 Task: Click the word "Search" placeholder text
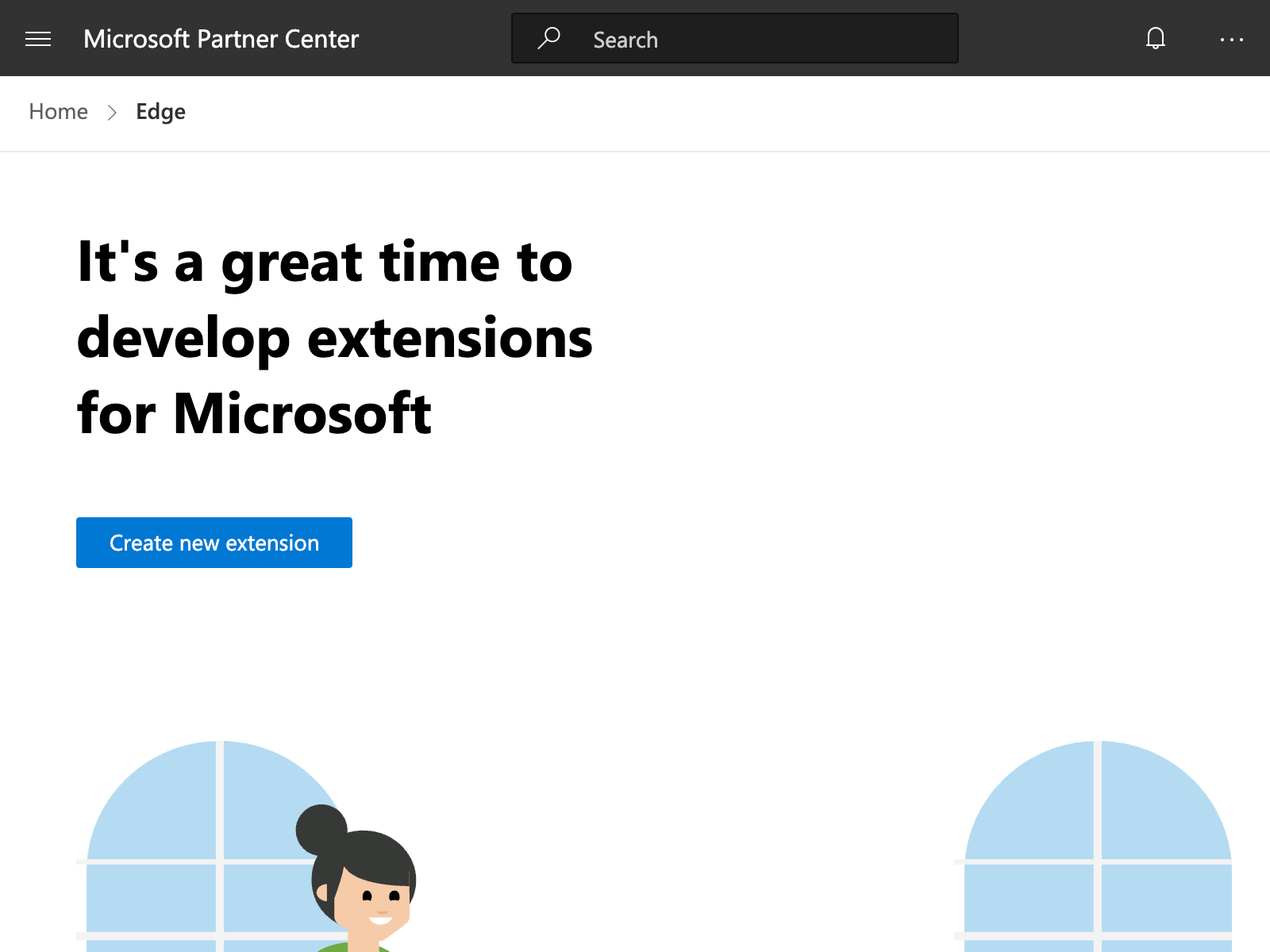tap(625, 40)
